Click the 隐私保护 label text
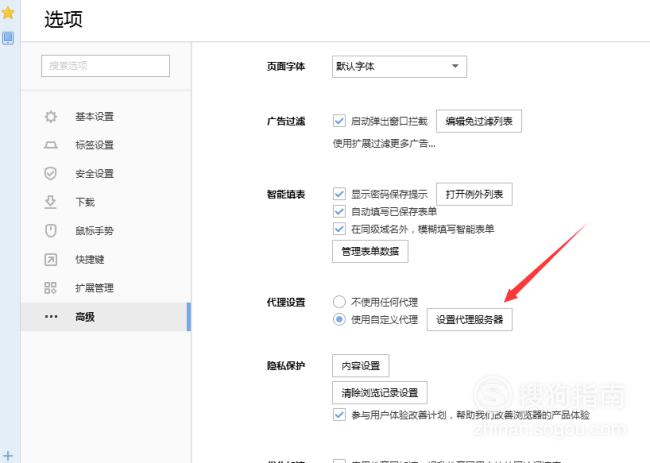 (x=286, y=366)
